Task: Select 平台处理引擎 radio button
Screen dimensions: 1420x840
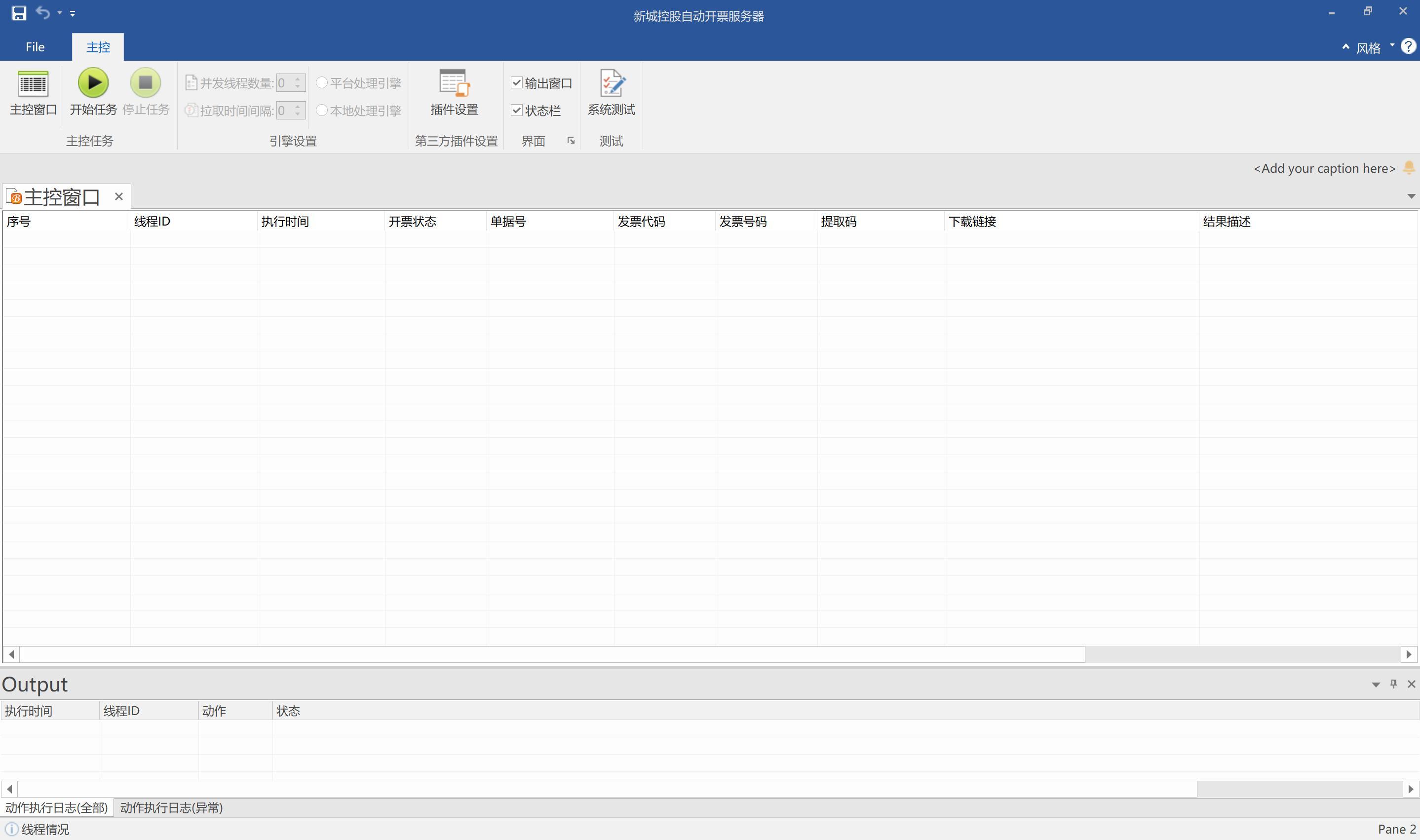Action: point(321,82)
